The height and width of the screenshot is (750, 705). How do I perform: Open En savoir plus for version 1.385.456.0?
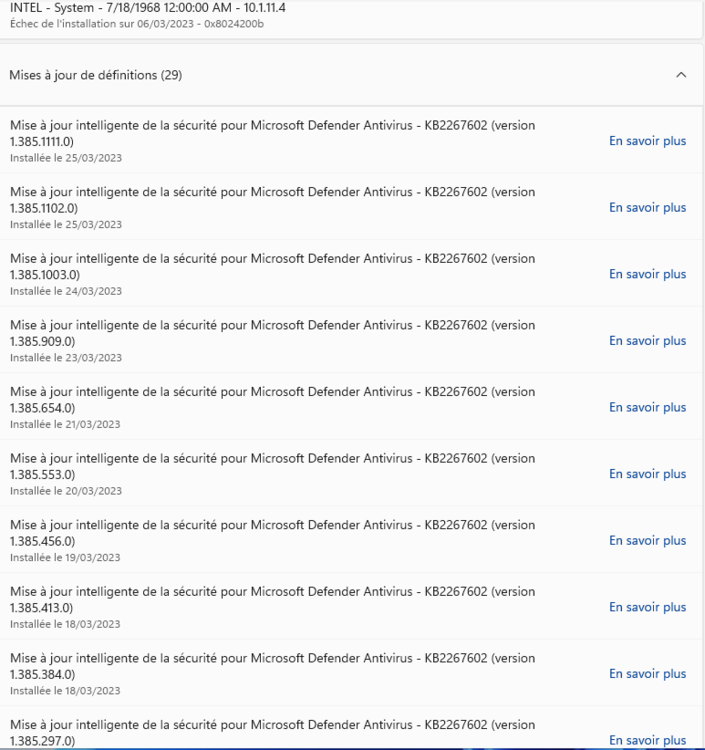(x=647, y=541)
